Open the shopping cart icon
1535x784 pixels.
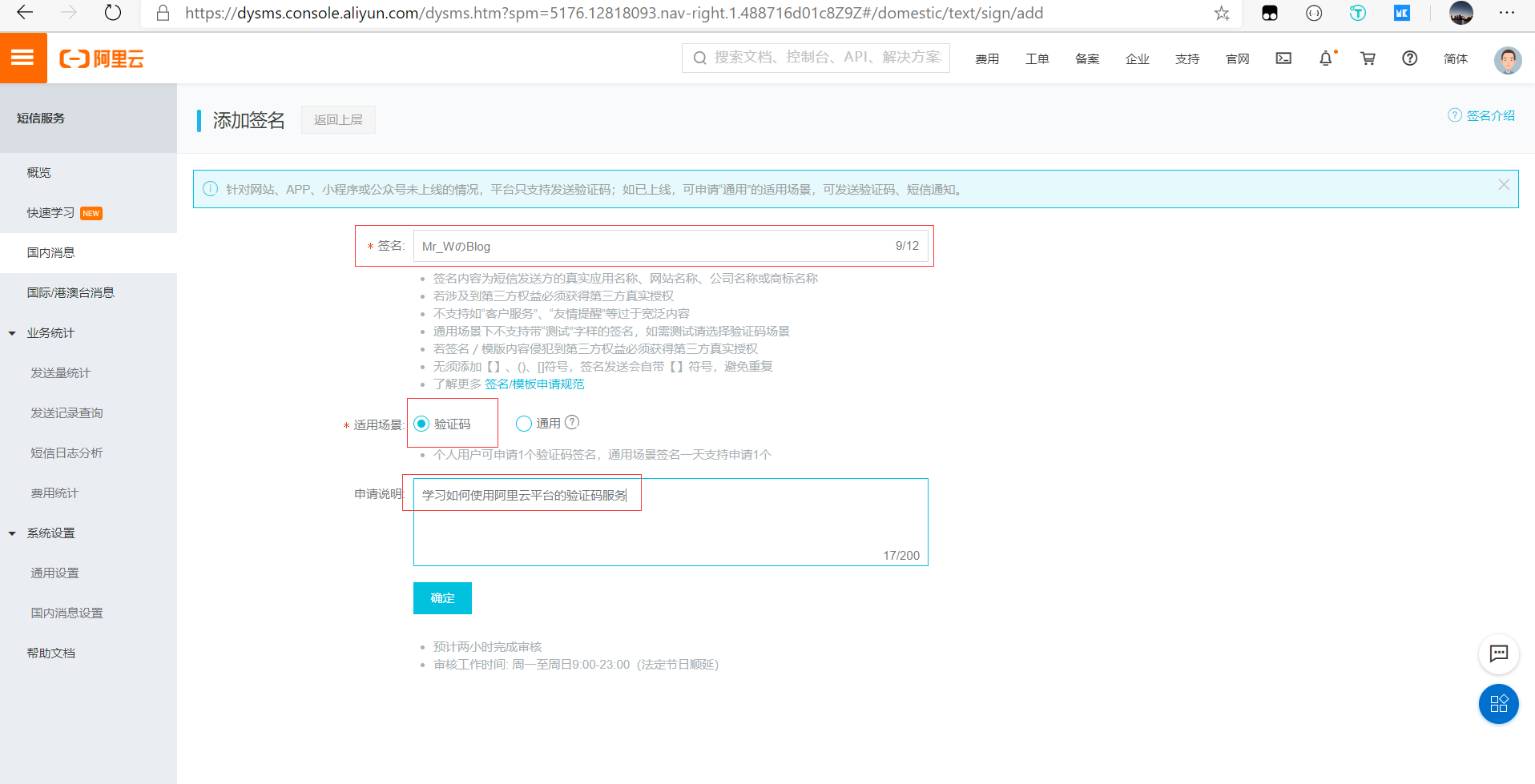click(1368, 58)
